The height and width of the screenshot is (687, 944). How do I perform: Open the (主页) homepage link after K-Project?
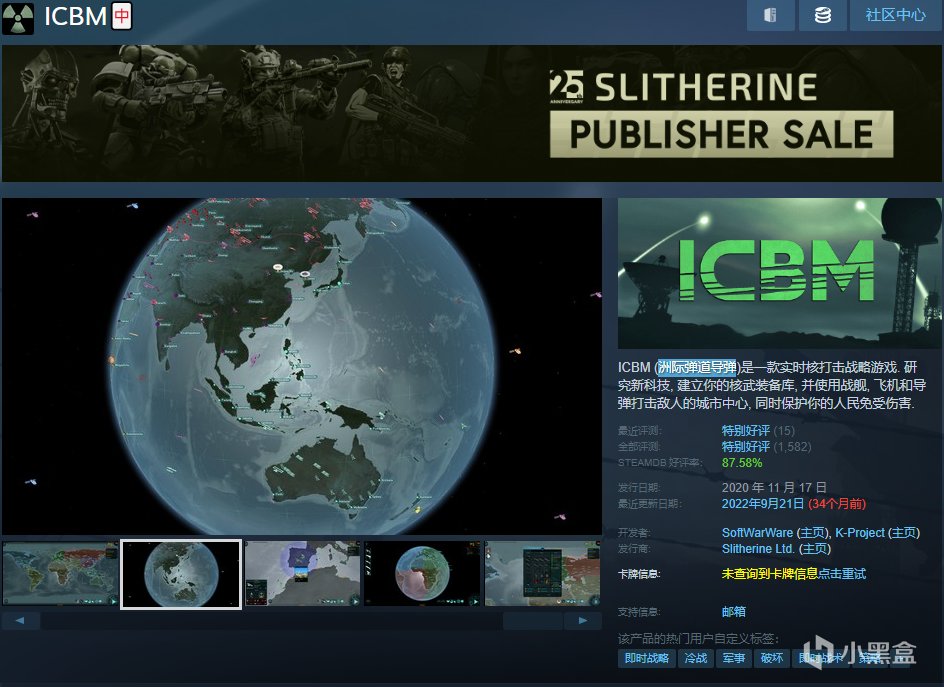coord(904,532)
